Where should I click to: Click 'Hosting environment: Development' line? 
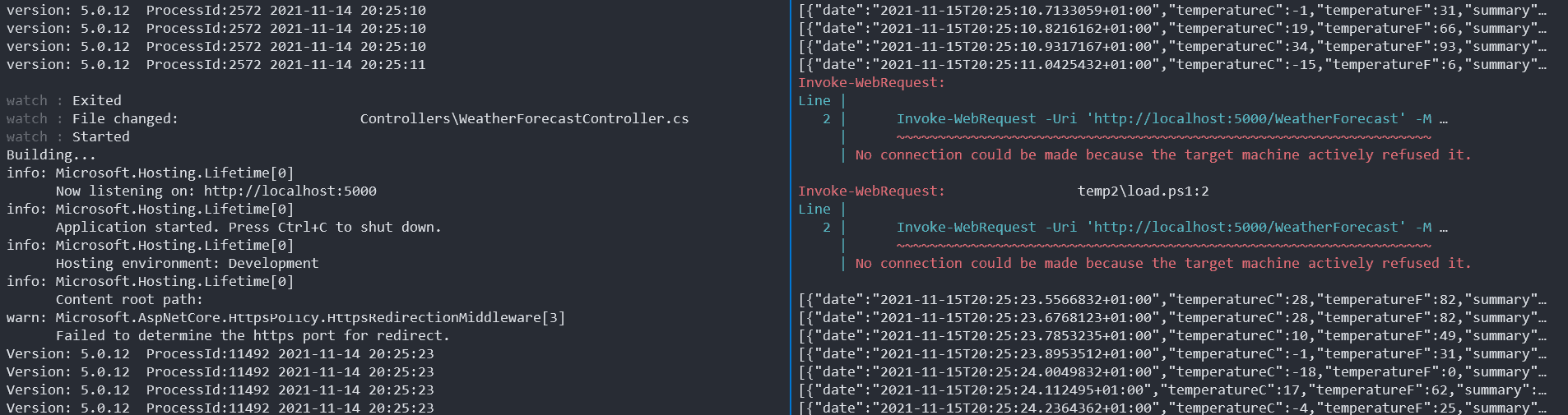tap(187, 263)
